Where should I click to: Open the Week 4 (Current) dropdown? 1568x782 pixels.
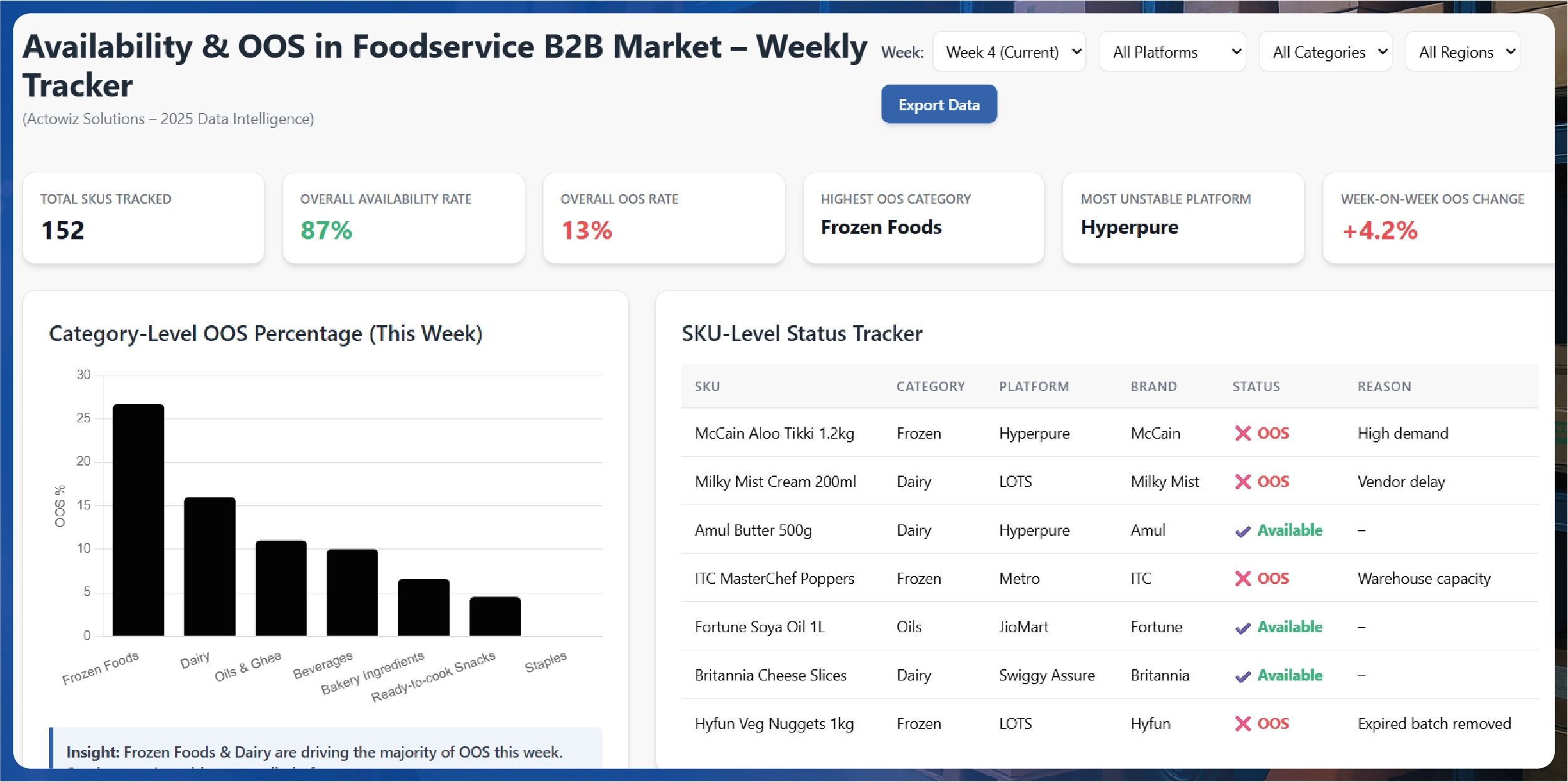coord(1009,52)
